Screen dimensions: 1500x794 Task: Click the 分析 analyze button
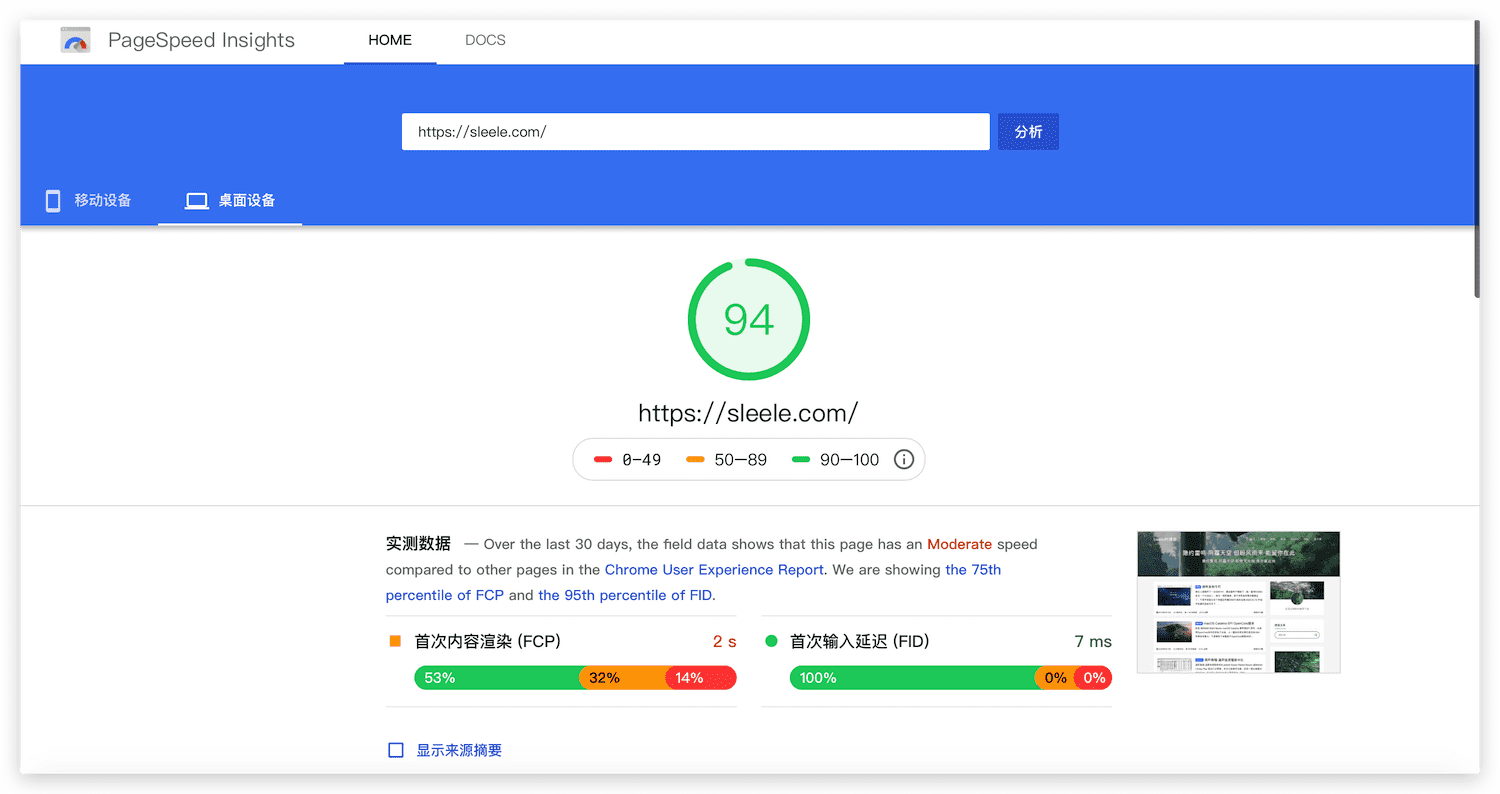1028,132
